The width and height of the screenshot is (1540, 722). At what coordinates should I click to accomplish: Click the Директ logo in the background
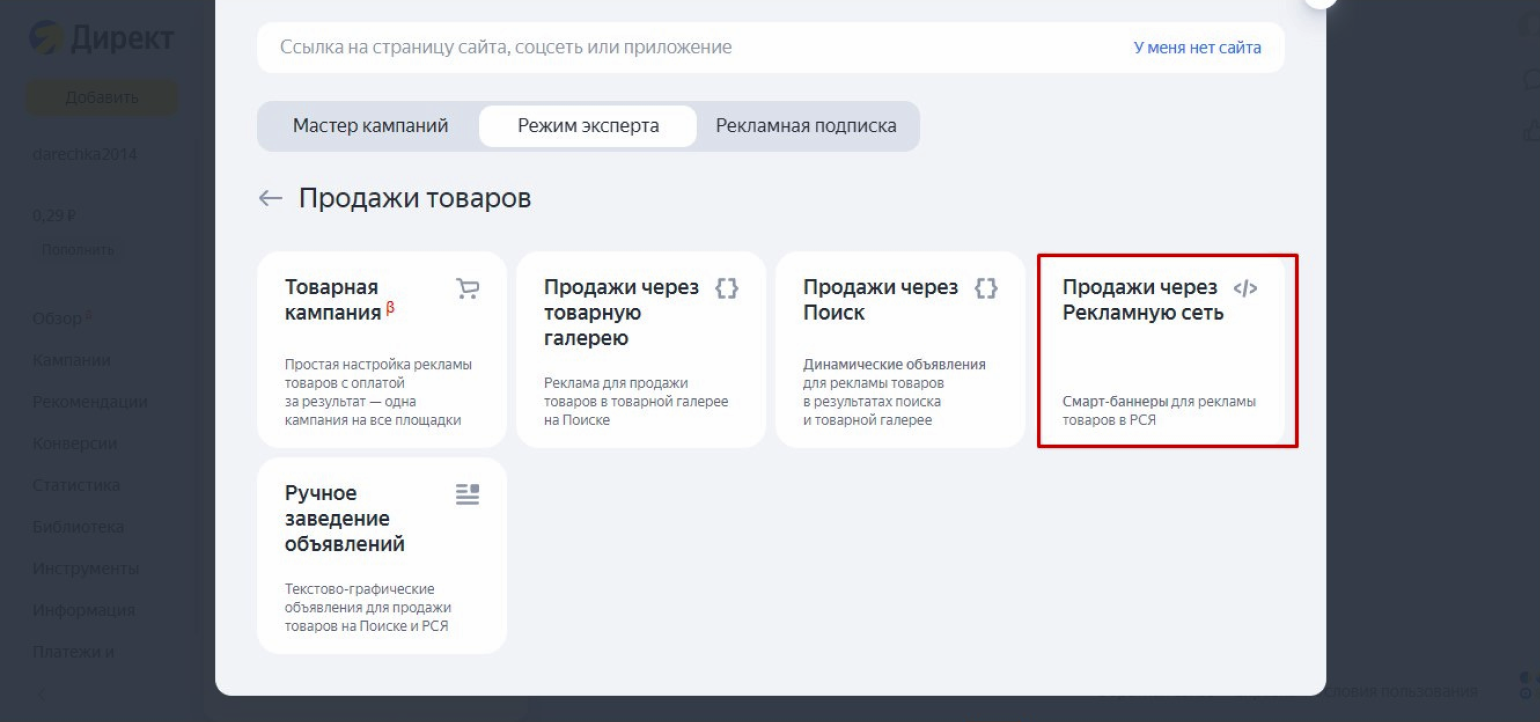point(102,39)
